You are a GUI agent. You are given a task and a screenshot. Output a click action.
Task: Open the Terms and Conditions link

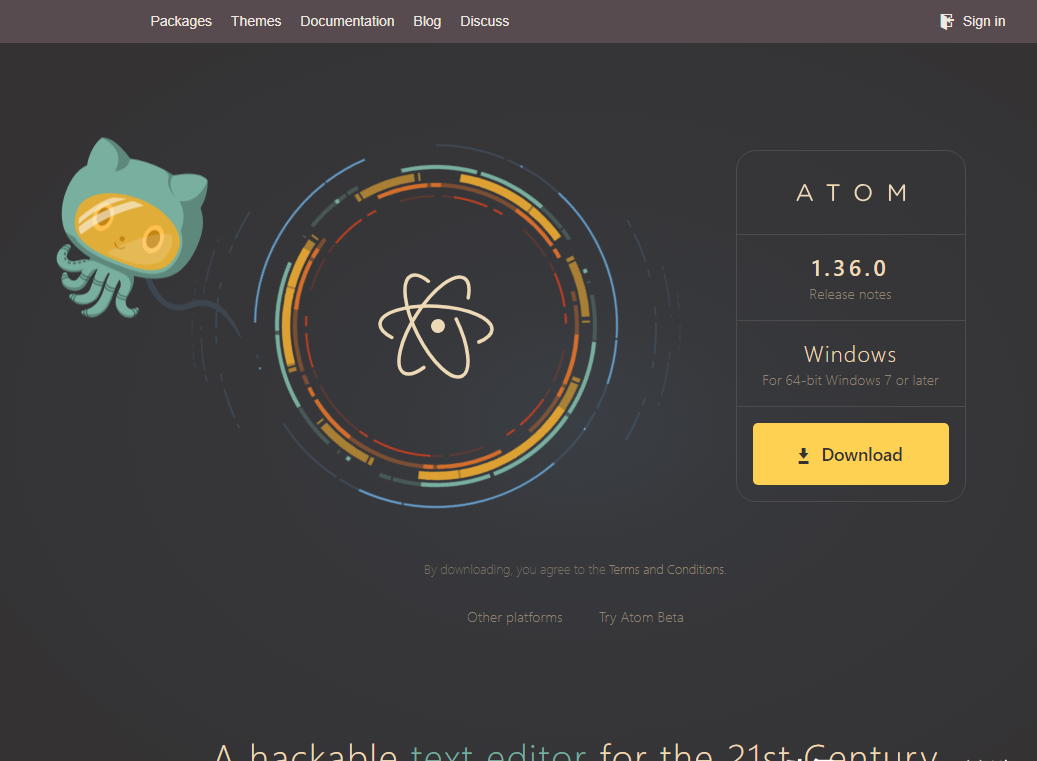(667, 569)
